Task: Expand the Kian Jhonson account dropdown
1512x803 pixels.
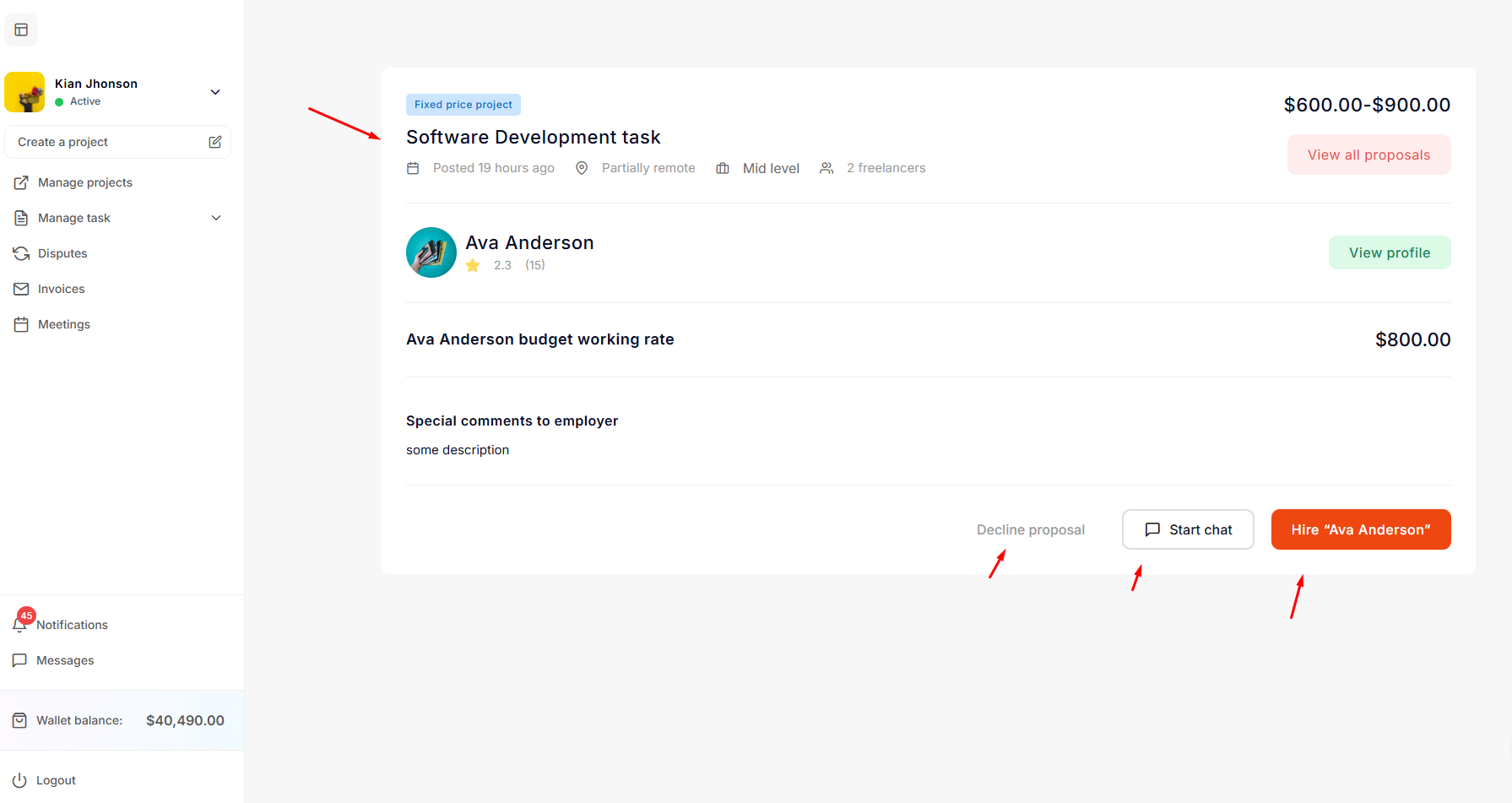Action: point(215,92)
